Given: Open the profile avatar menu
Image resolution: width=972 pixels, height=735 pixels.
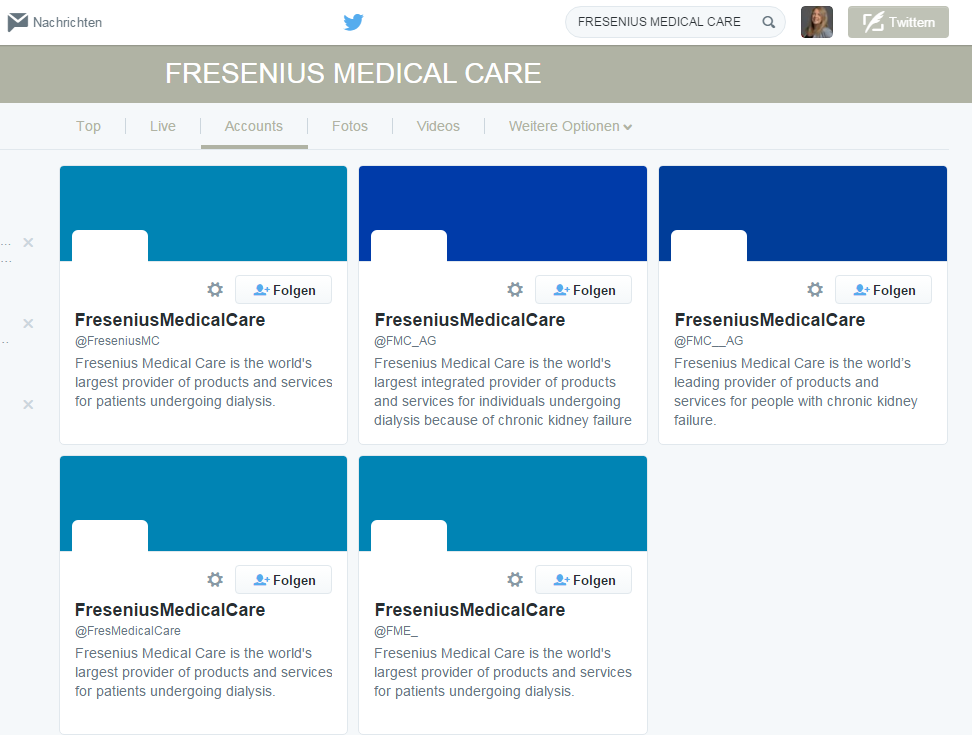Looking at the screenshot, I should click(816, 22).
